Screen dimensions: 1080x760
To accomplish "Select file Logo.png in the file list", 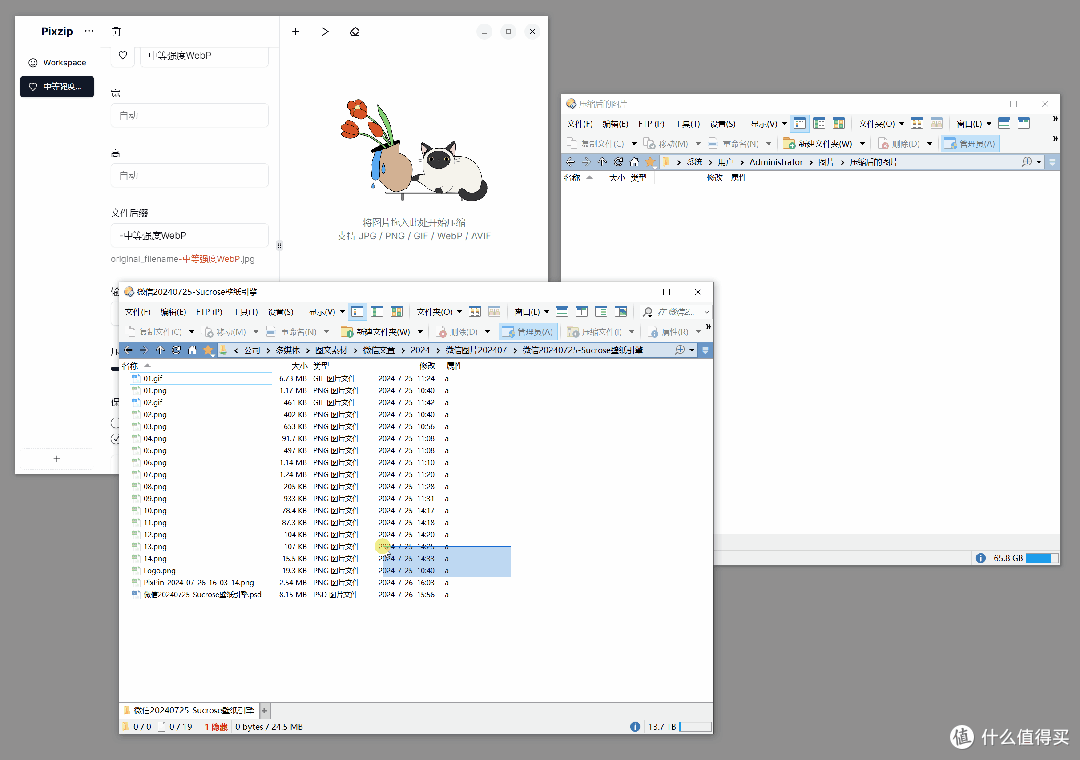I will coord(159,571).
